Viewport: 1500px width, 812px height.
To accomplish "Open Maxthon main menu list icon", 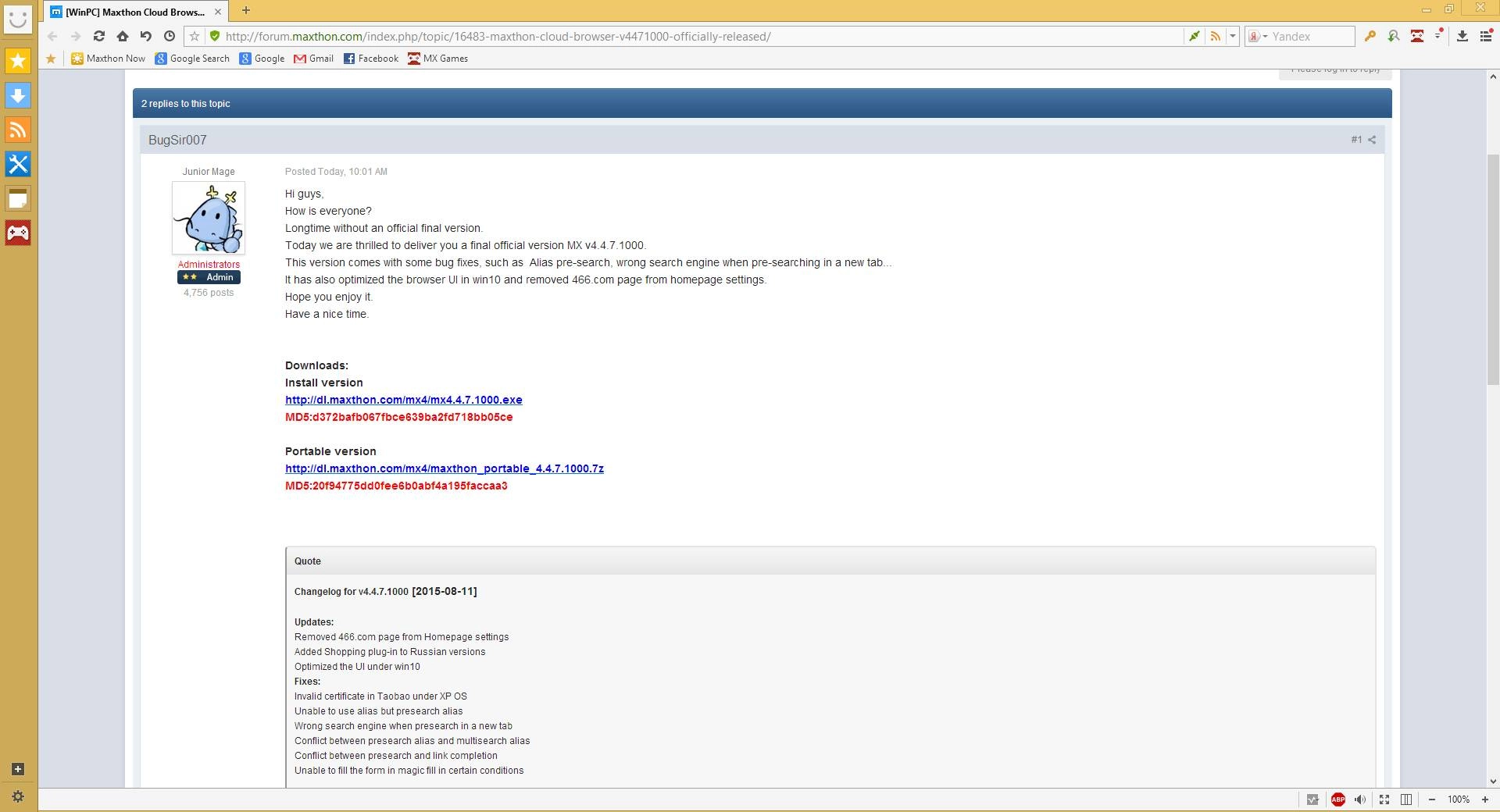I will click(x=1486, y=36).
